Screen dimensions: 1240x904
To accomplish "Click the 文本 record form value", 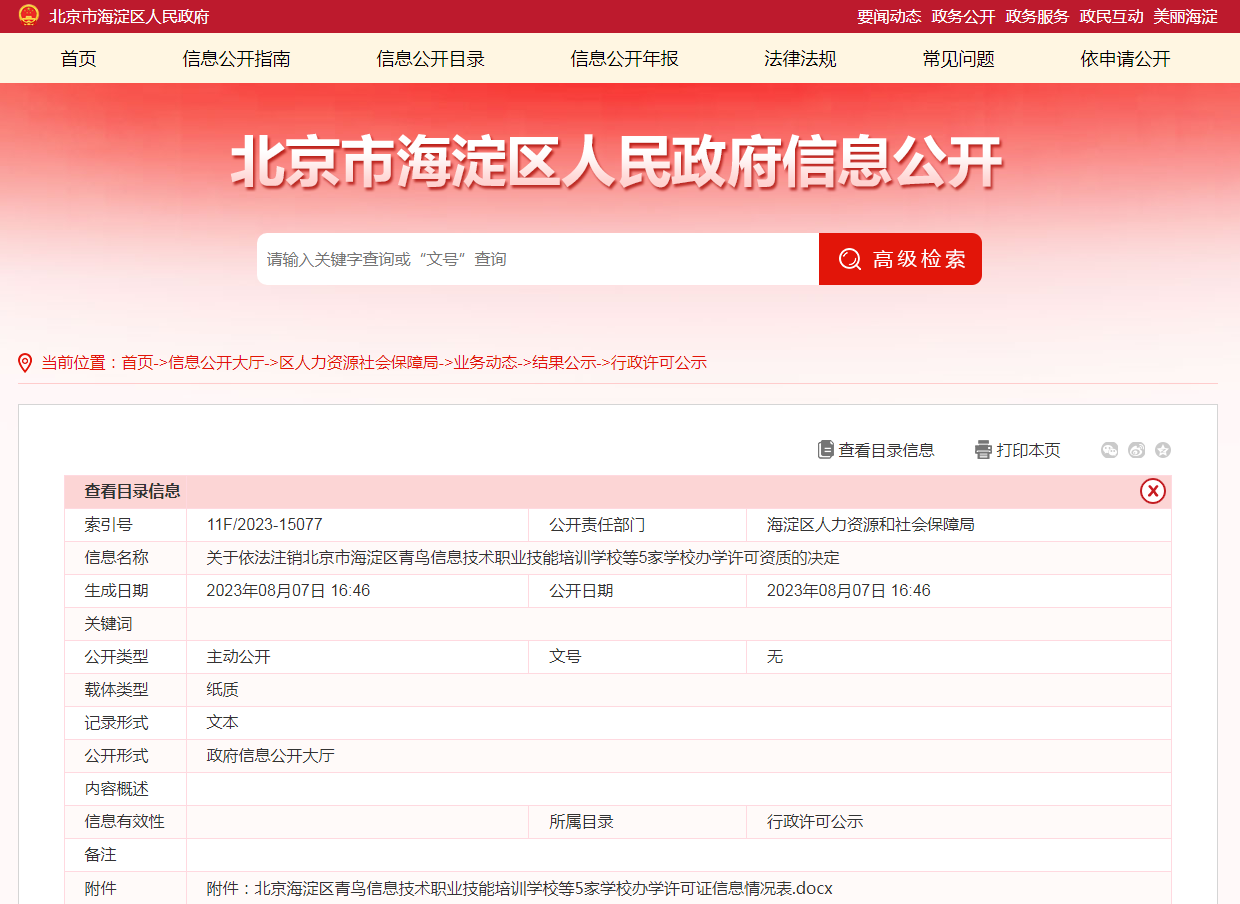I will point(222,722).
